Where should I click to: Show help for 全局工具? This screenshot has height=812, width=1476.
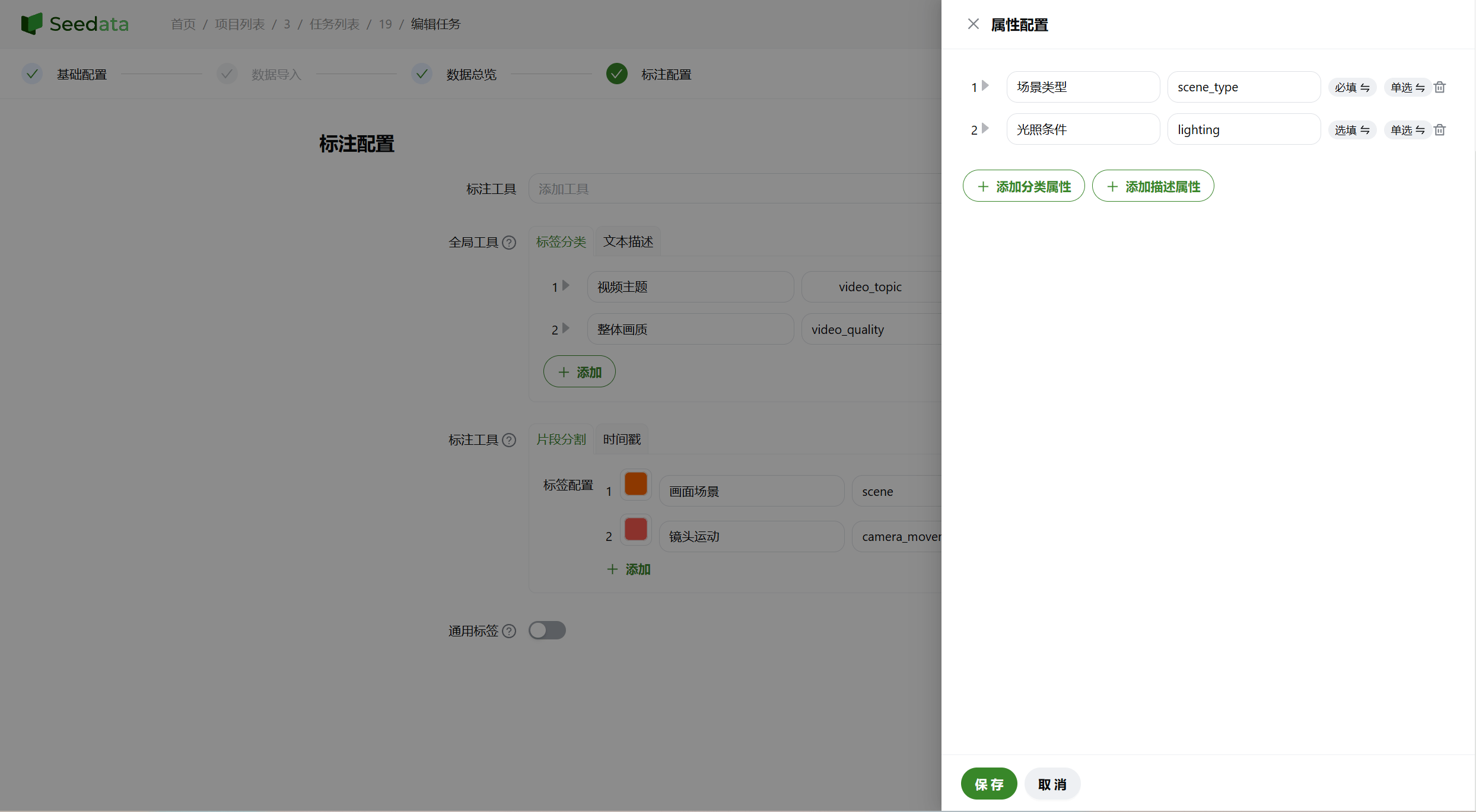pos(509,243)
